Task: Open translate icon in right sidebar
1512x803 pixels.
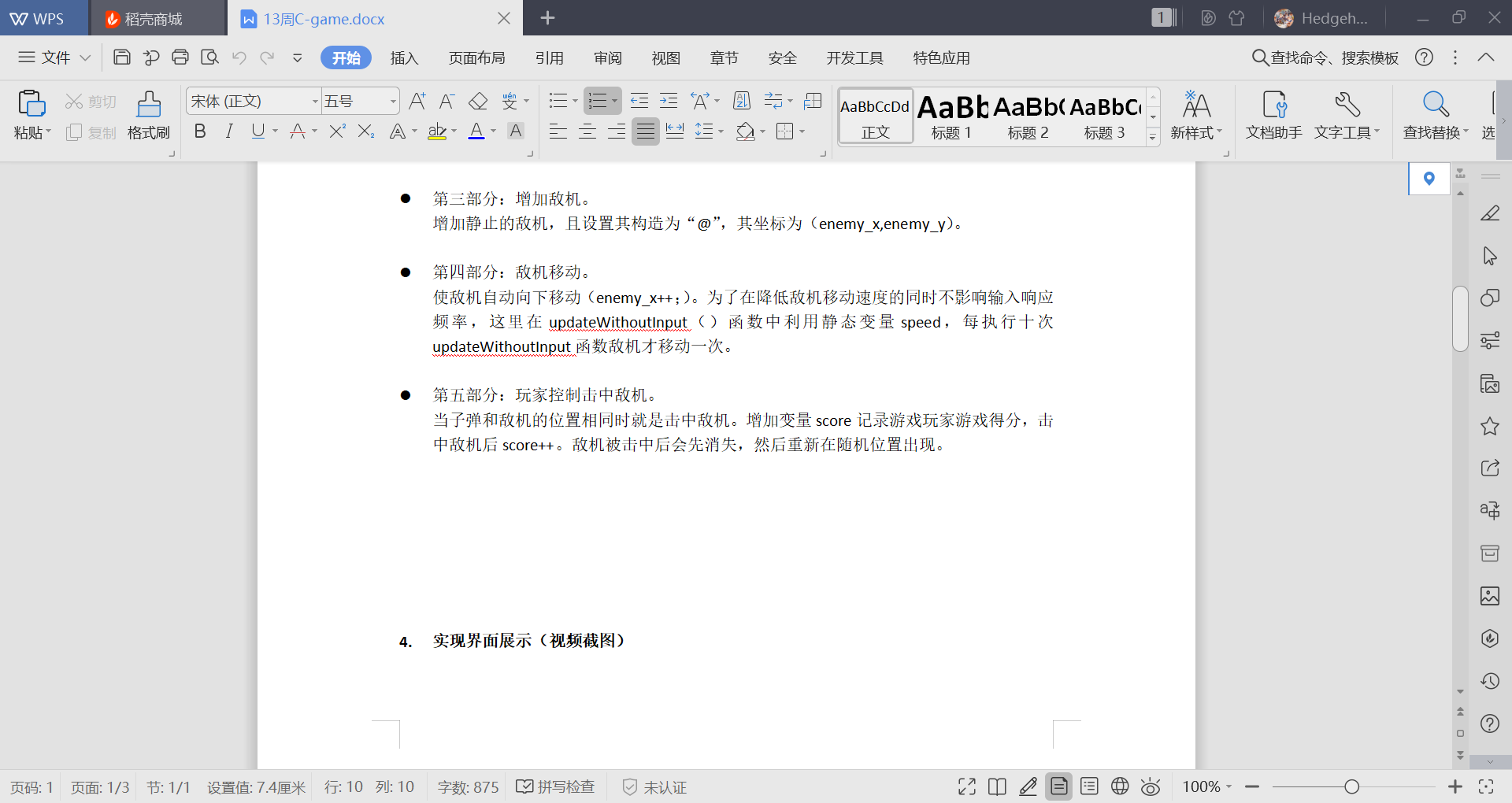Action: tap(1490, 510)
